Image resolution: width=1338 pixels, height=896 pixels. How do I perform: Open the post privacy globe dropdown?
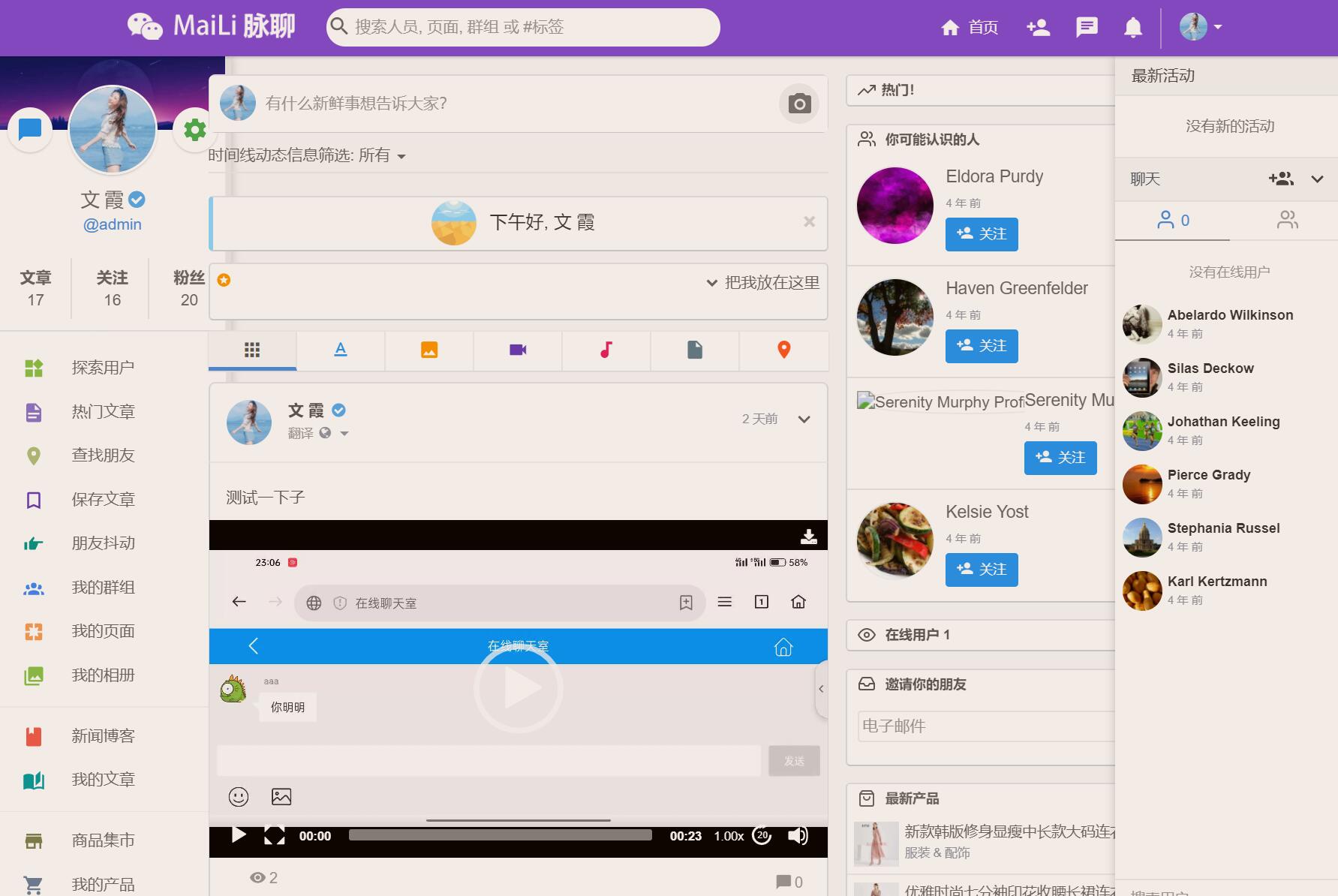tap(335, 433)
